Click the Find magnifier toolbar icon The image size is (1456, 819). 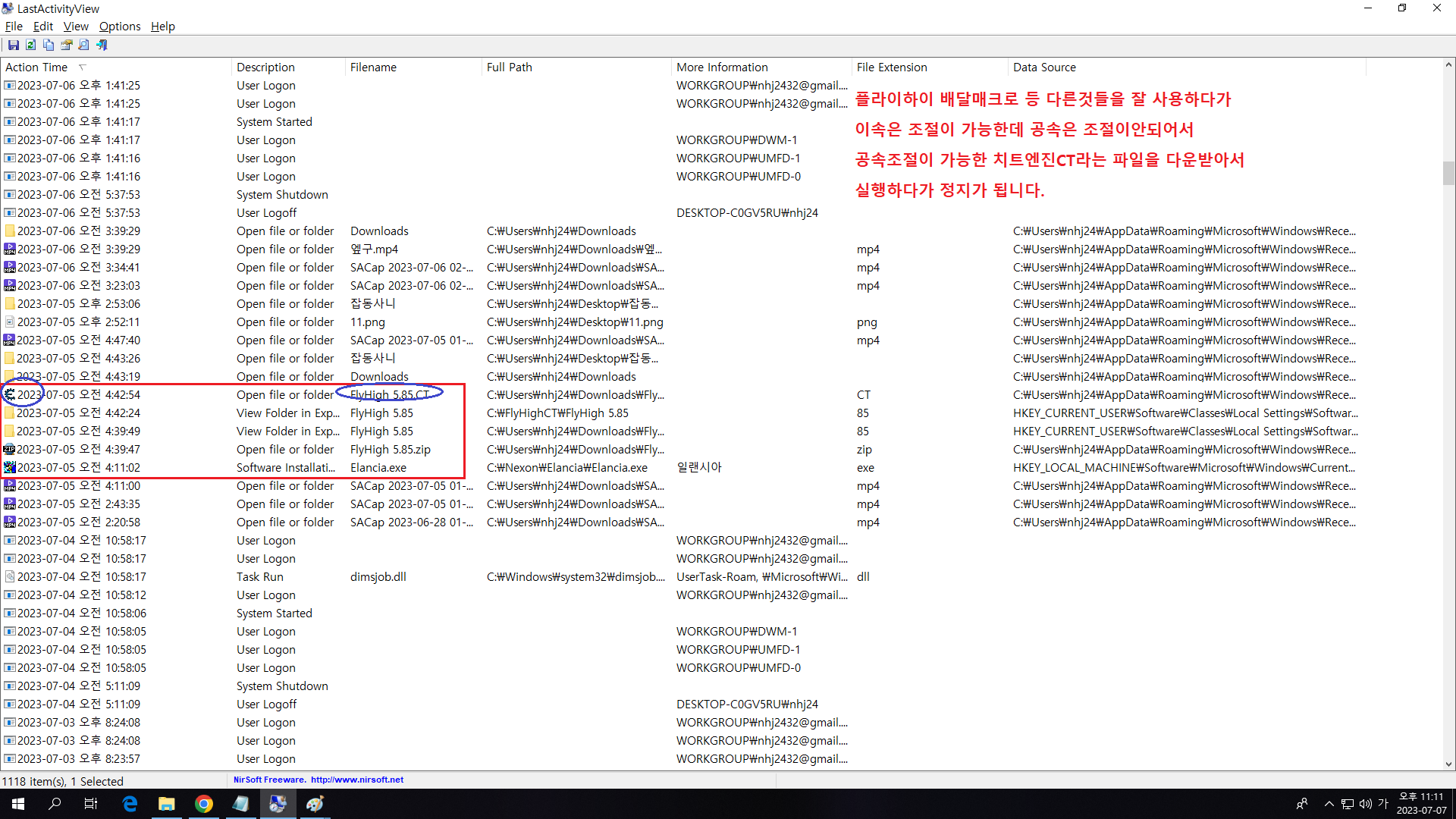coord(84,45)
